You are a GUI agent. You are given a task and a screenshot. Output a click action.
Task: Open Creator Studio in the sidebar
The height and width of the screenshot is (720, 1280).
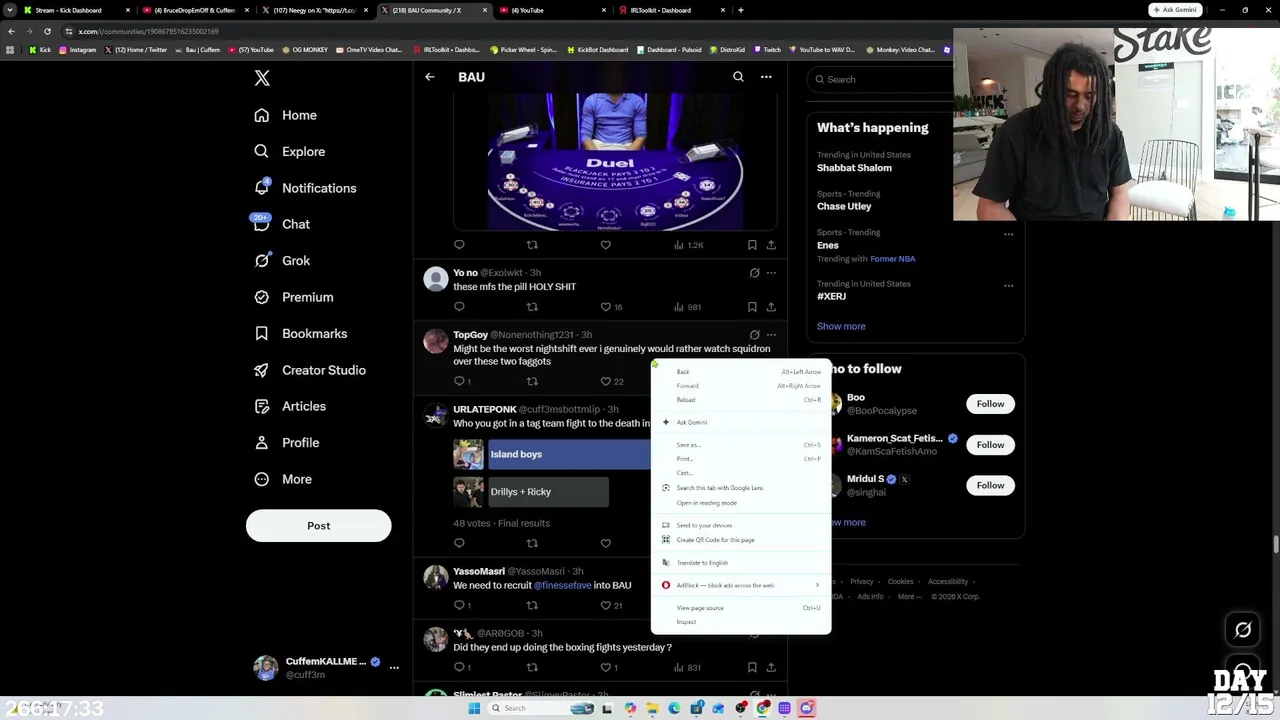(309, 370)
